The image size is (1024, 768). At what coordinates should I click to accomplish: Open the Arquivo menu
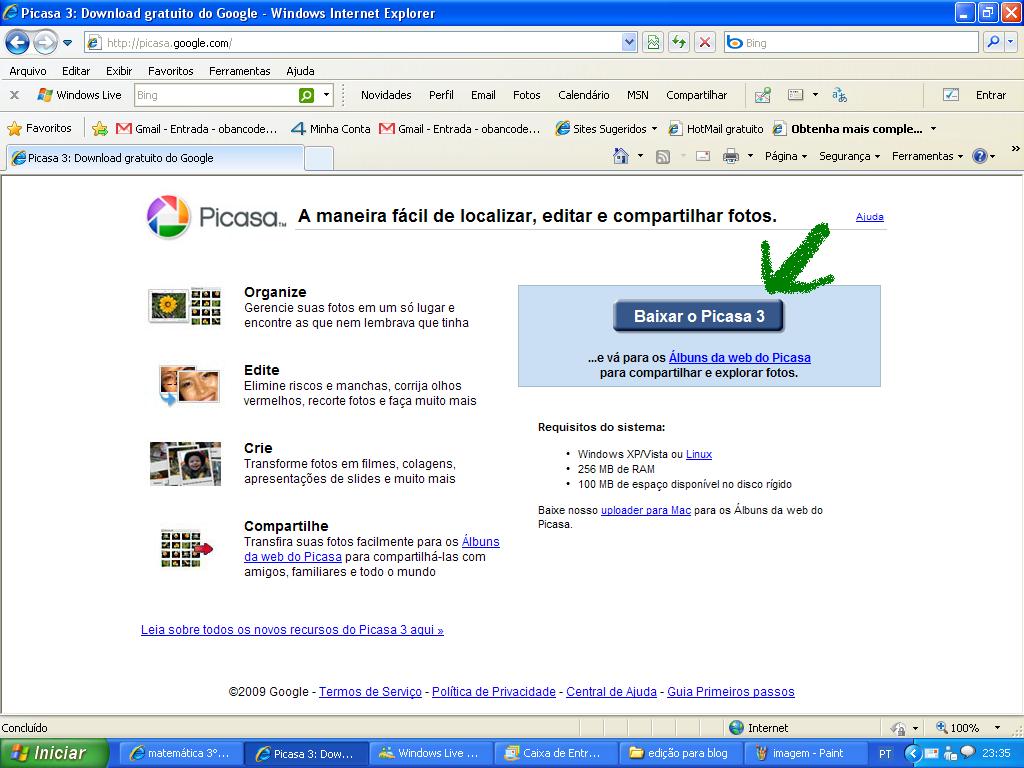click(x=27, y=71)
